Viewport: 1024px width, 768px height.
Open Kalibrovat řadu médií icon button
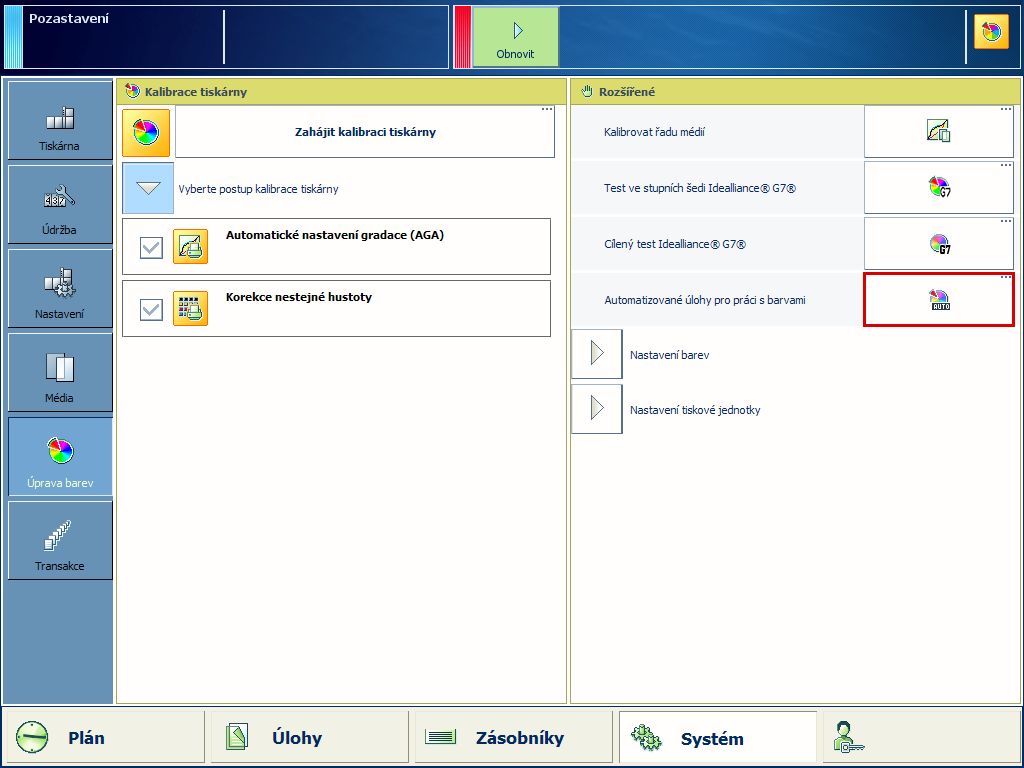938,131
